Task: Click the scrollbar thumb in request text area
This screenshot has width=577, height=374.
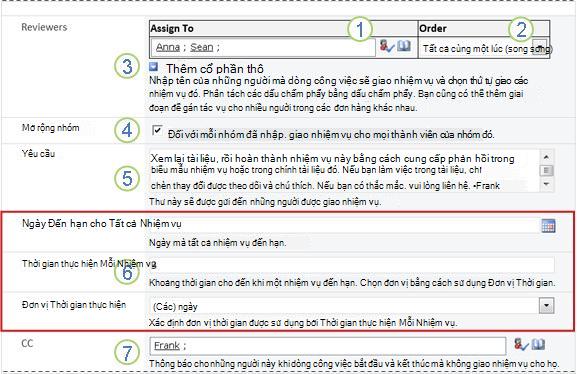Action: [x=546, y=170]
